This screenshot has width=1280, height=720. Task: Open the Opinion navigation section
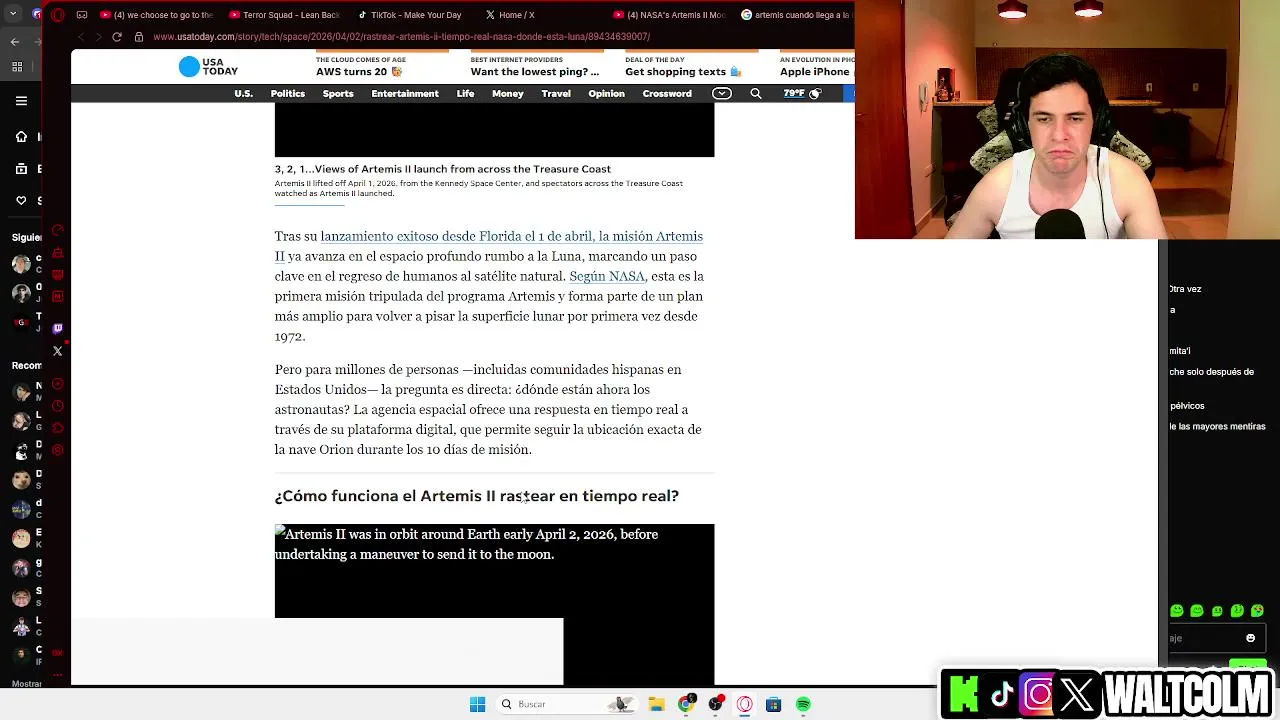coord(606,93)
